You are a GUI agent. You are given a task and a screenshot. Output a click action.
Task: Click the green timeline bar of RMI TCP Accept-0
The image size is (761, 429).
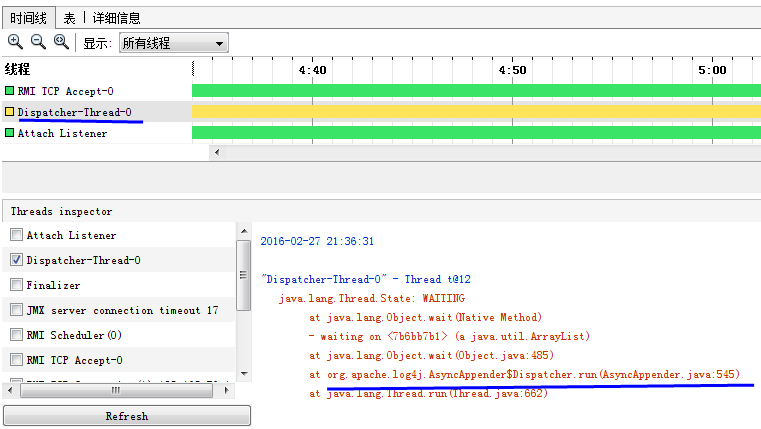477,91
